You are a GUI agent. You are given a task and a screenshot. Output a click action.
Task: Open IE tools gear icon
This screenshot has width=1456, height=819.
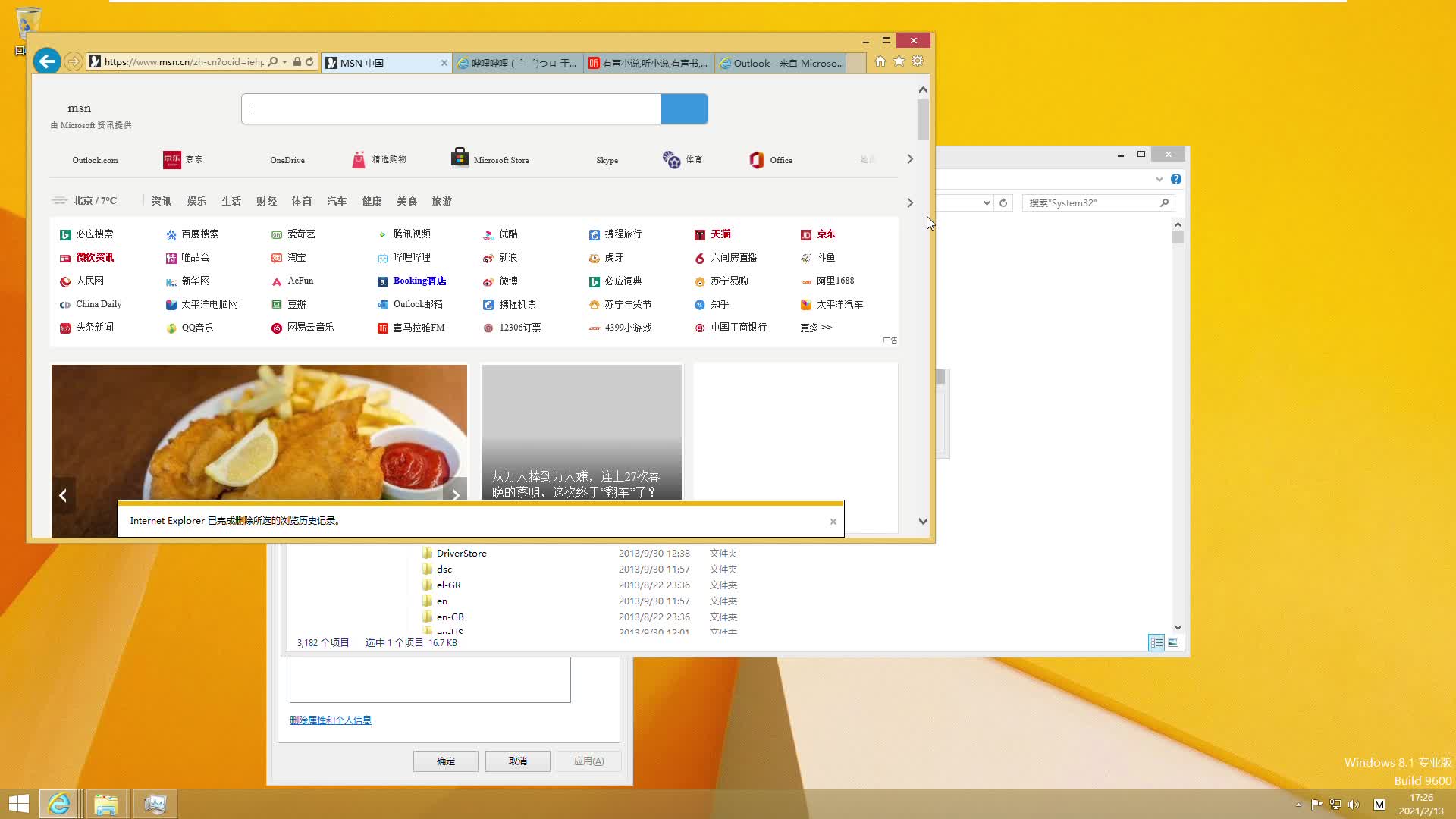point(918,61)
